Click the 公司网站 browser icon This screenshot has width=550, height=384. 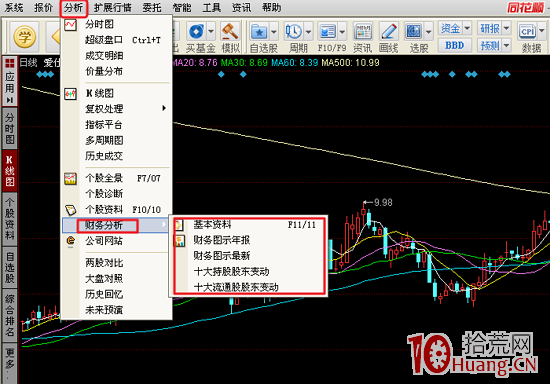point(71,241)
